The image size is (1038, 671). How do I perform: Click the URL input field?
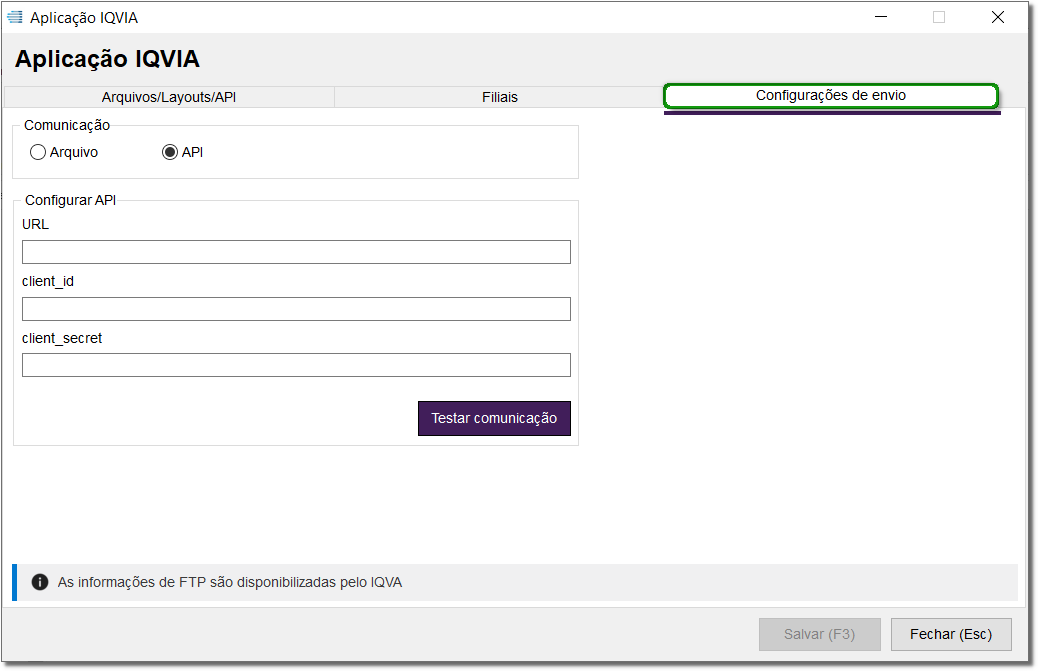pos(296,252)
